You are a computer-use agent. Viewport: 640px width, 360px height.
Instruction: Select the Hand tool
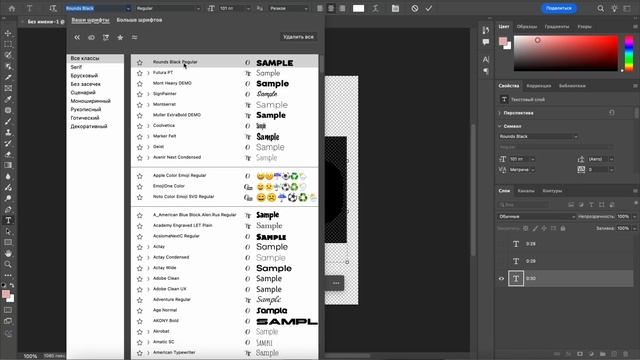(x=8, y=253)
